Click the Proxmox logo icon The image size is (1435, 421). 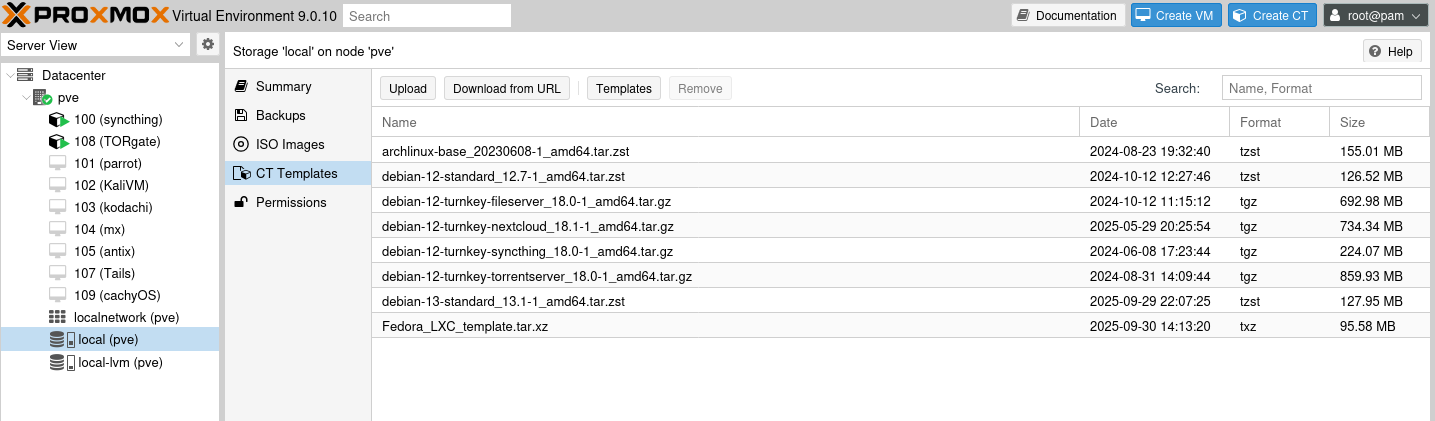[x=18, y=15]
